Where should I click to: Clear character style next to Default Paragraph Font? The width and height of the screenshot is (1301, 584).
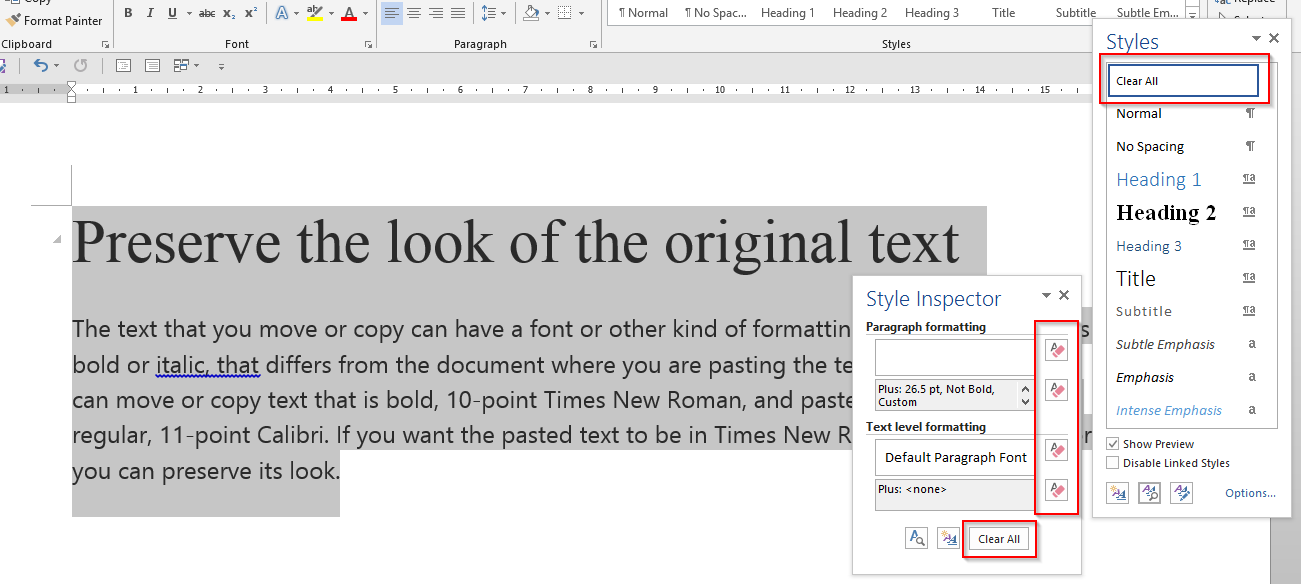[x=1056, y=450]
